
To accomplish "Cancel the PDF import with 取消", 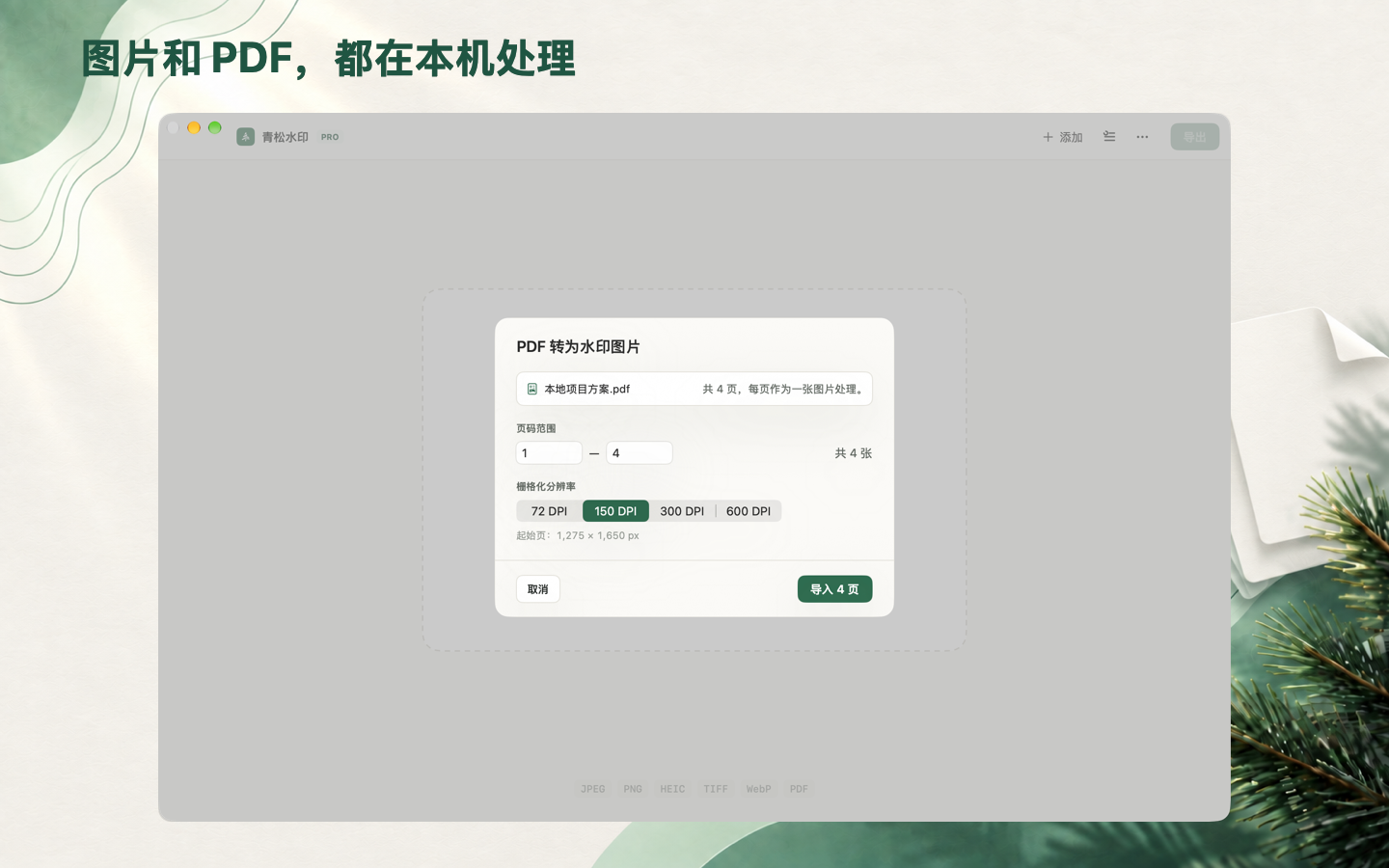I will click(538, 589).
